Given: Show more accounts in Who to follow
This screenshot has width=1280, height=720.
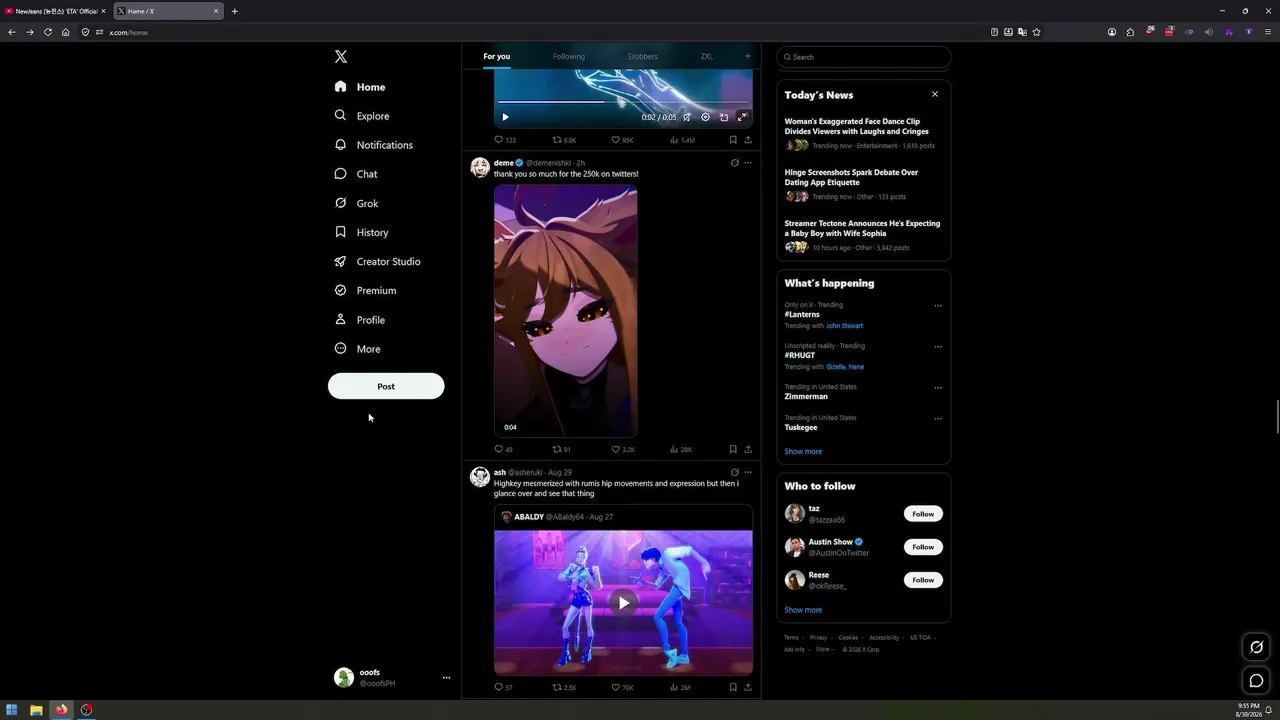Looking at the screenshot, I should click(803, 610).
